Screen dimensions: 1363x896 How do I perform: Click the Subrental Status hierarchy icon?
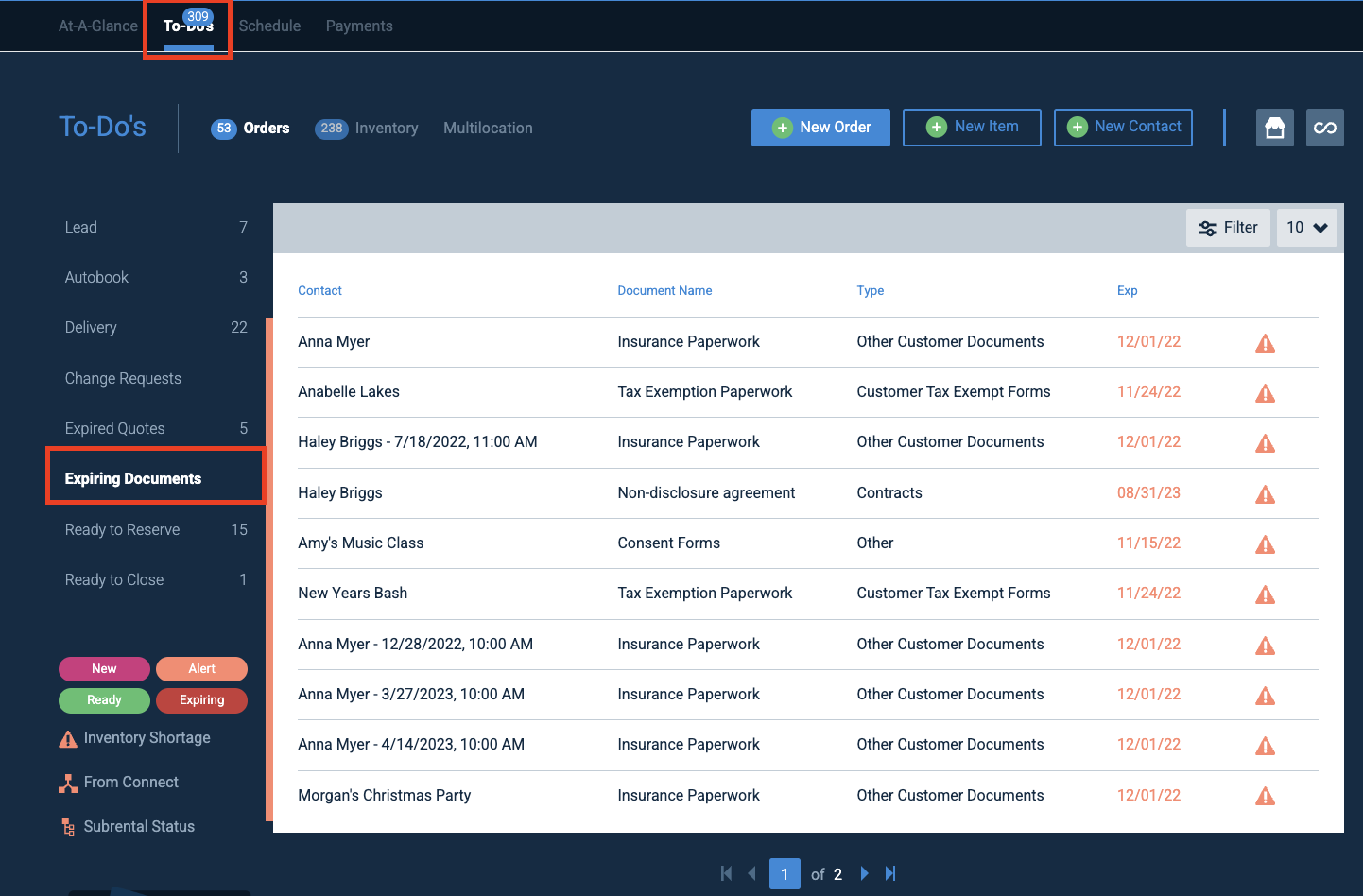[x=67, y=826]
